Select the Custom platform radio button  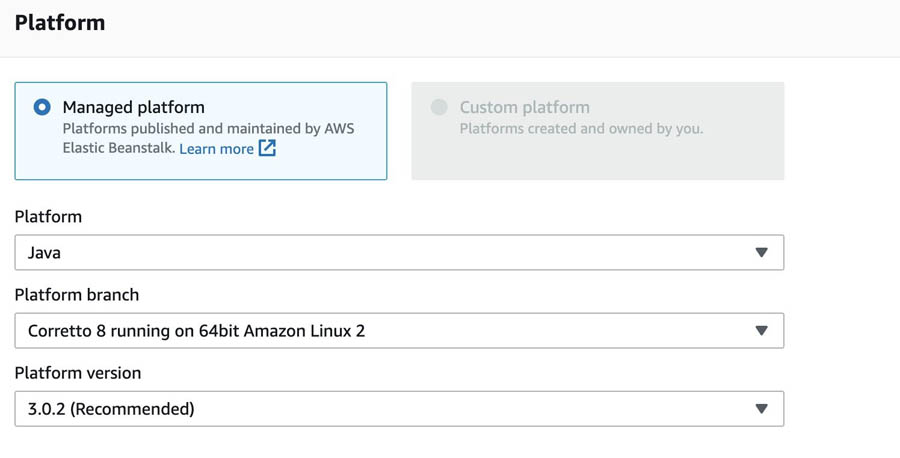pos(439,107)
